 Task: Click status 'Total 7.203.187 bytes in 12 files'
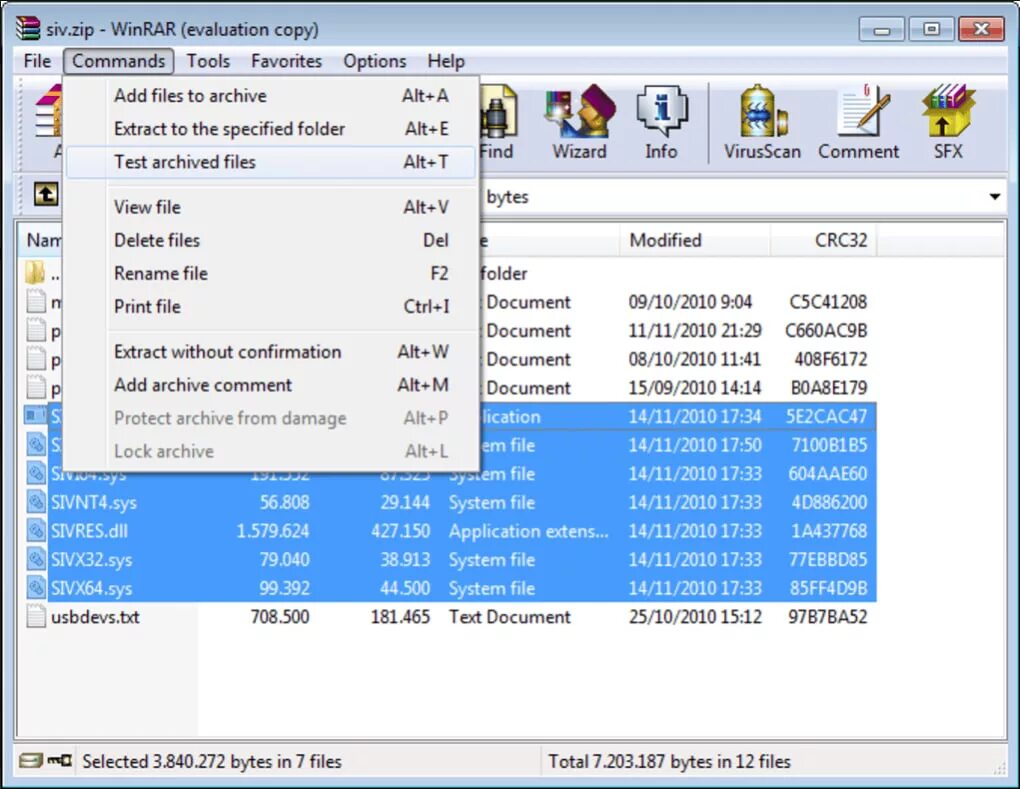669,761
